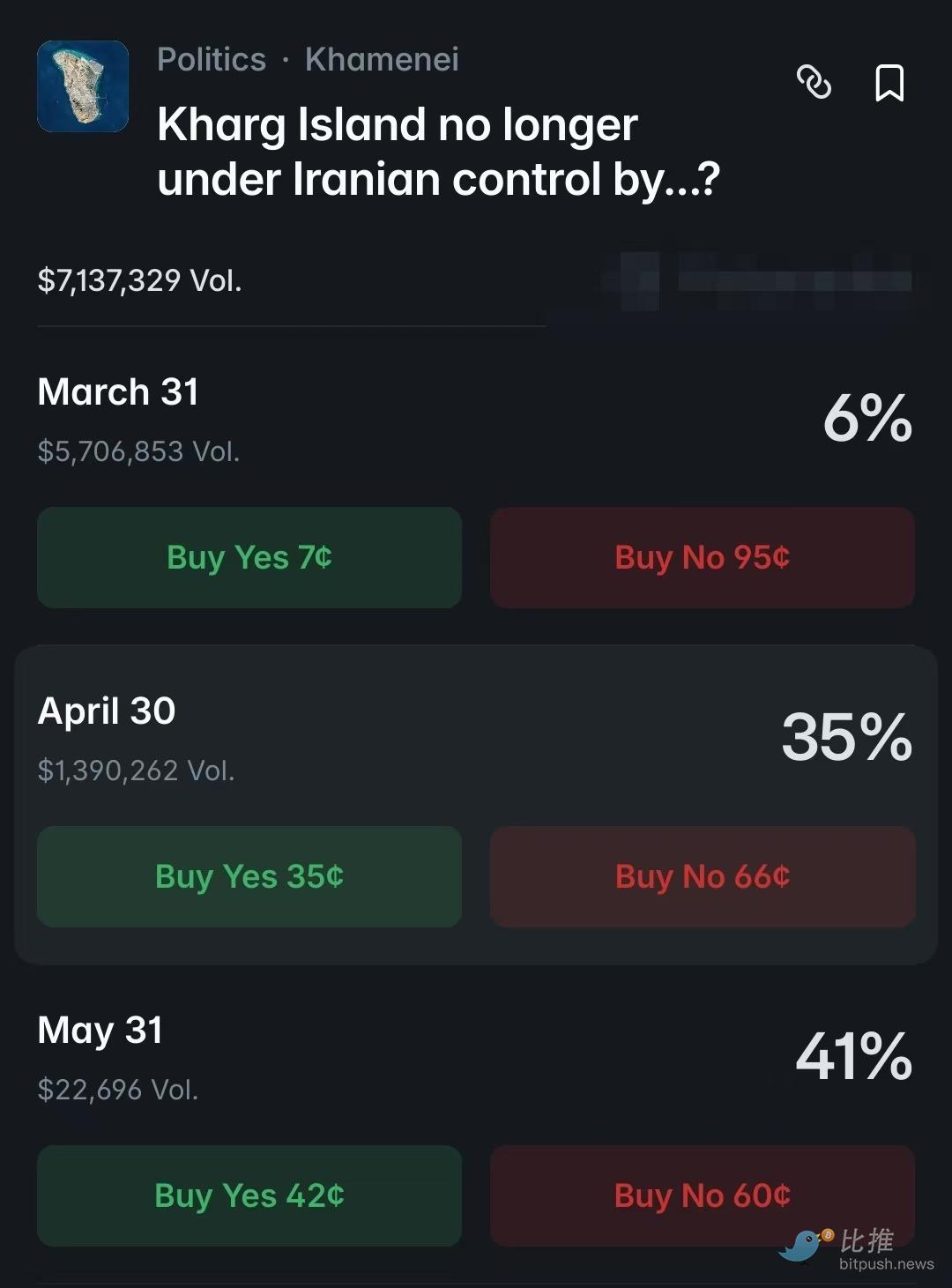This screenshot has height=1288, width=952.
Task: Copy the market link icon
Action: click(814, 82)
